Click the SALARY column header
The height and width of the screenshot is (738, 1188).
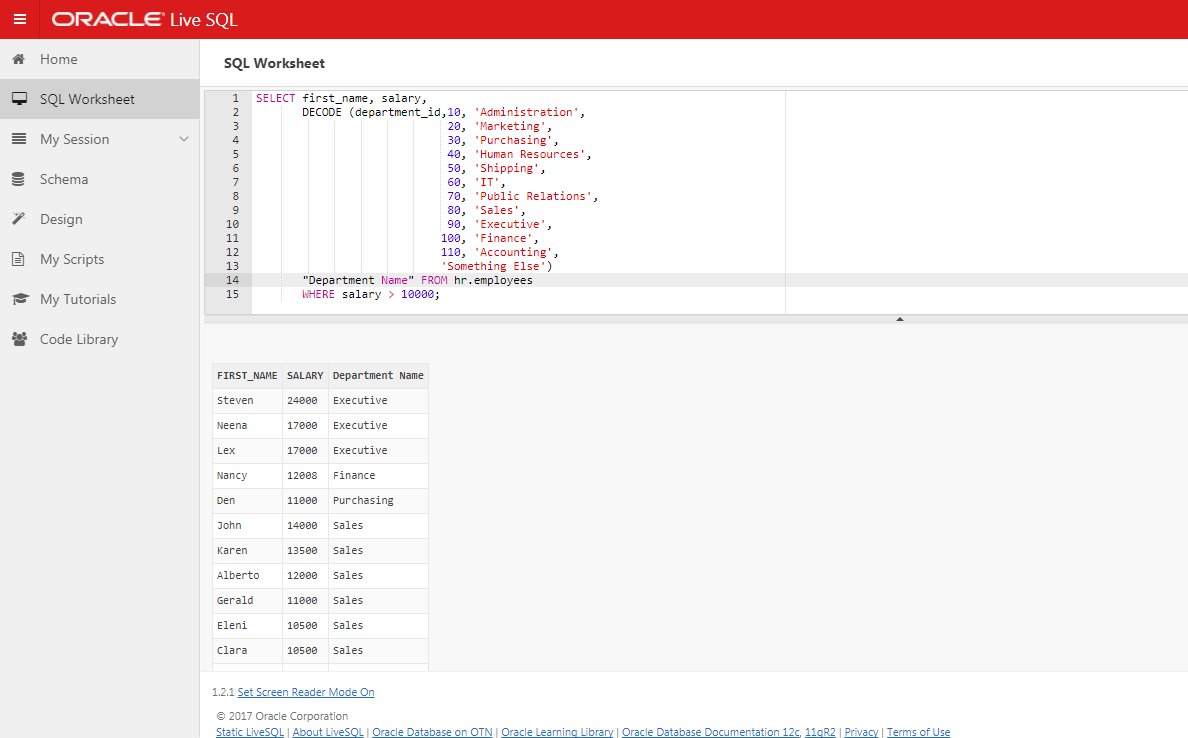click(x=305, y=376)
